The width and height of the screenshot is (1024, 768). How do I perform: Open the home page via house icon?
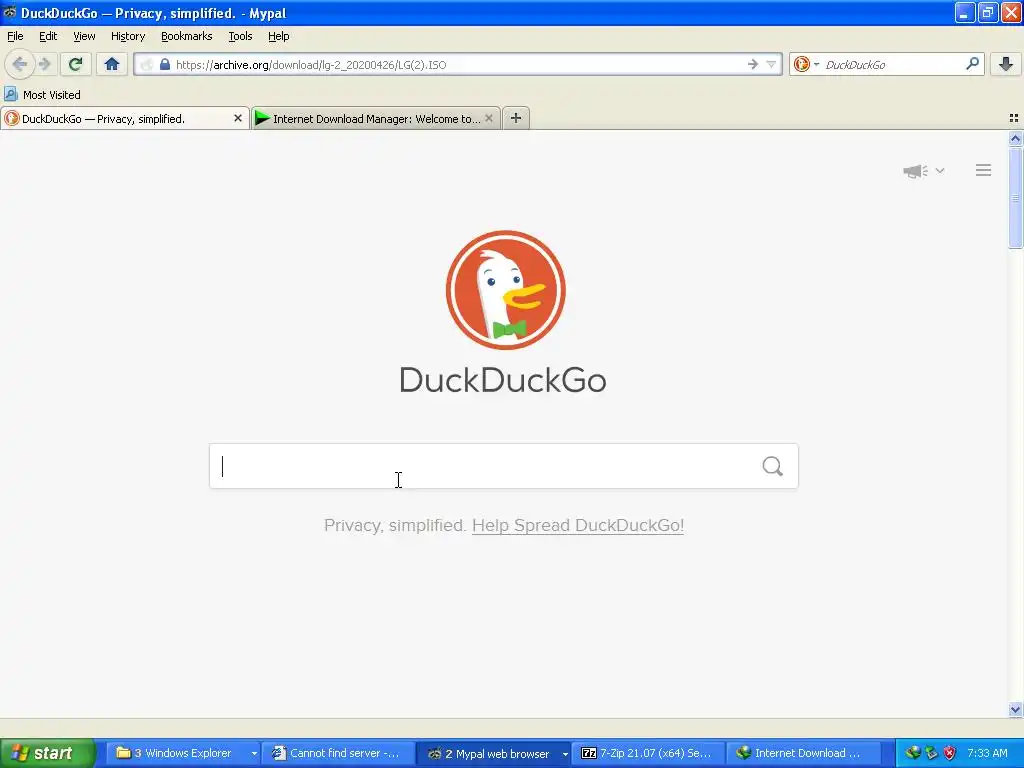(x=112, y=64)
